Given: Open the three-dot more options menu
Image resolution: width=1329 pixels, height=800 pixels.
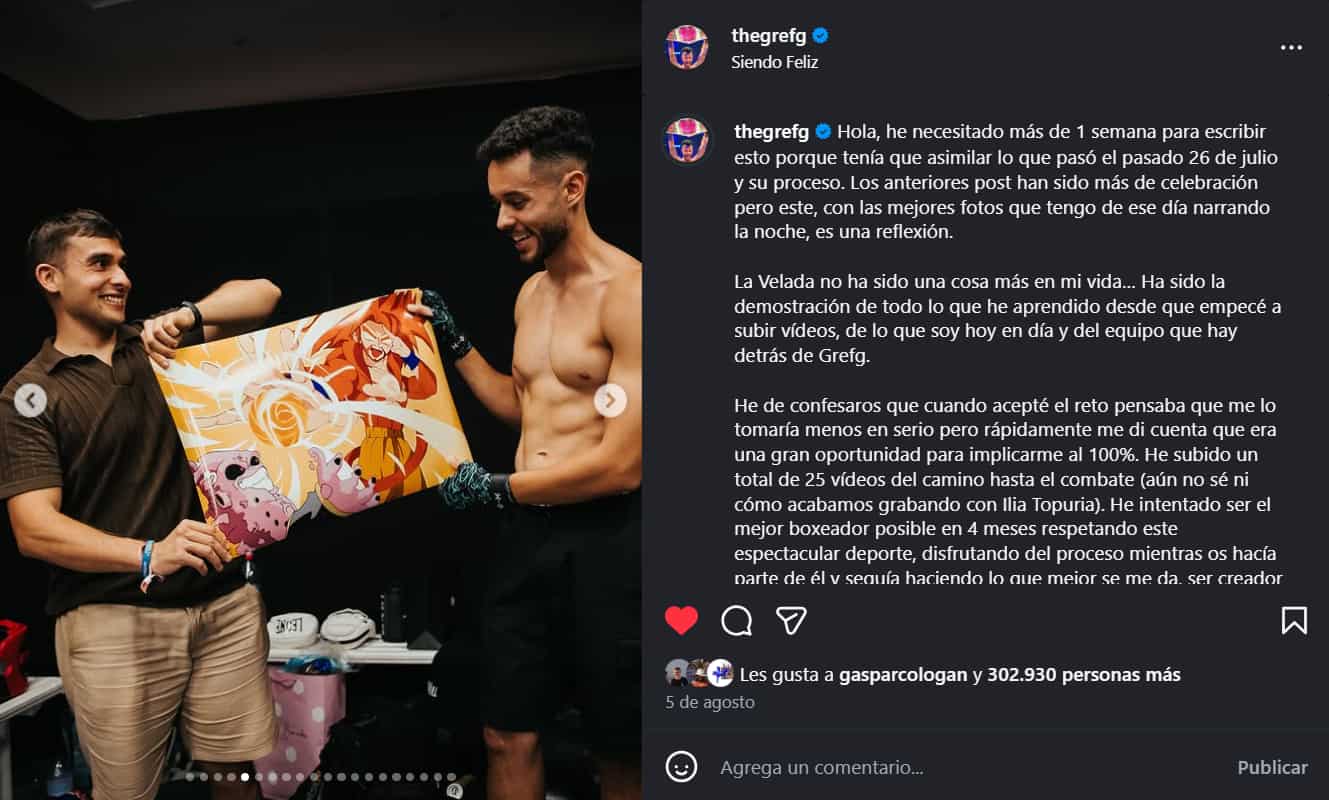Looking at the screenshot, I should click(1292, 47).
